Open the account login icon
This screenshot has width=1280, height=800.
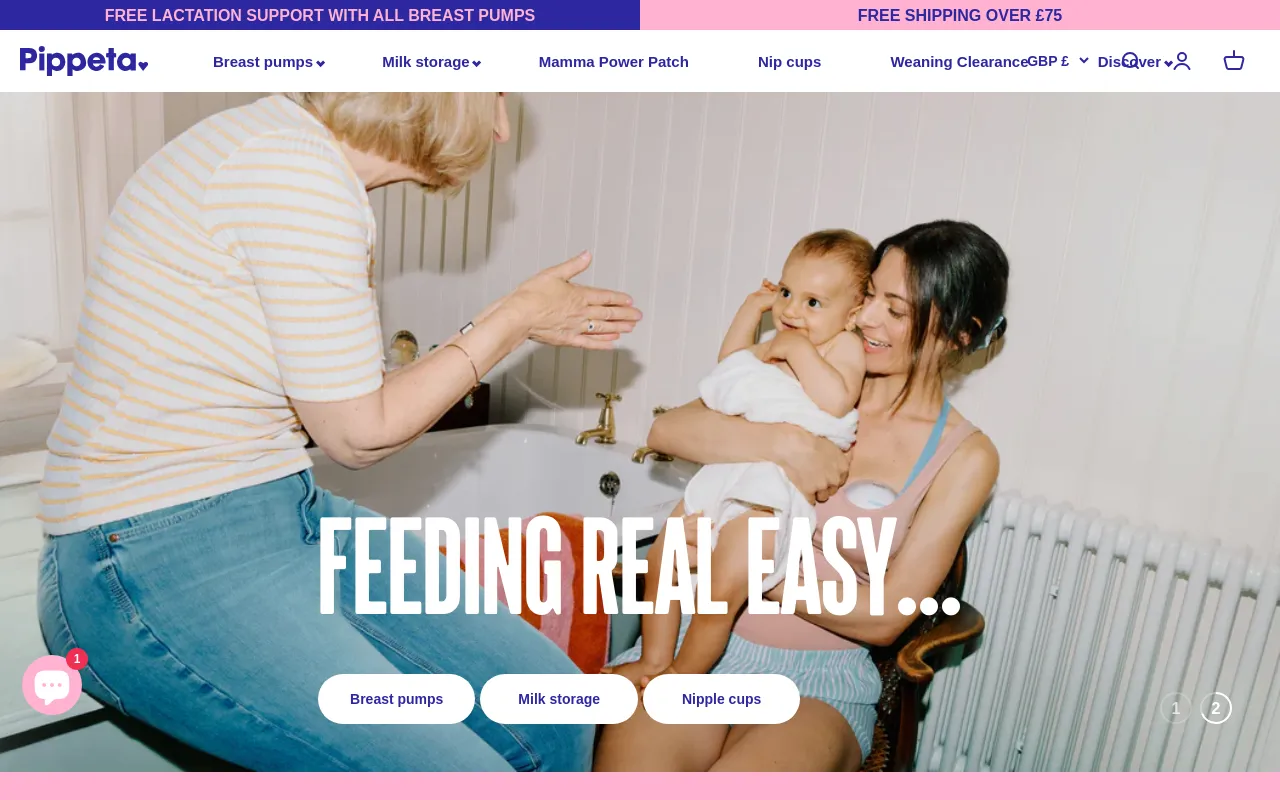point(1182,61)
